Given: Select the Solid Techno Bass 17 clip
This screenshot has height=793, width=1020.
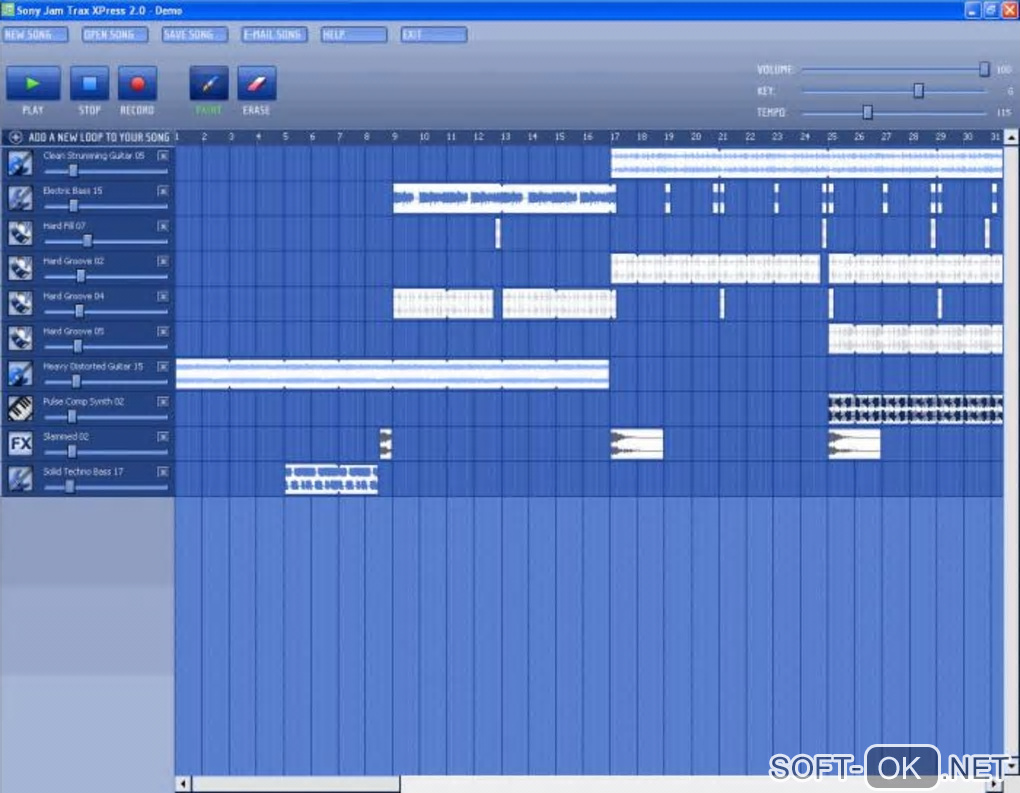Looking at the screenshot, I should tap(332, 479).
